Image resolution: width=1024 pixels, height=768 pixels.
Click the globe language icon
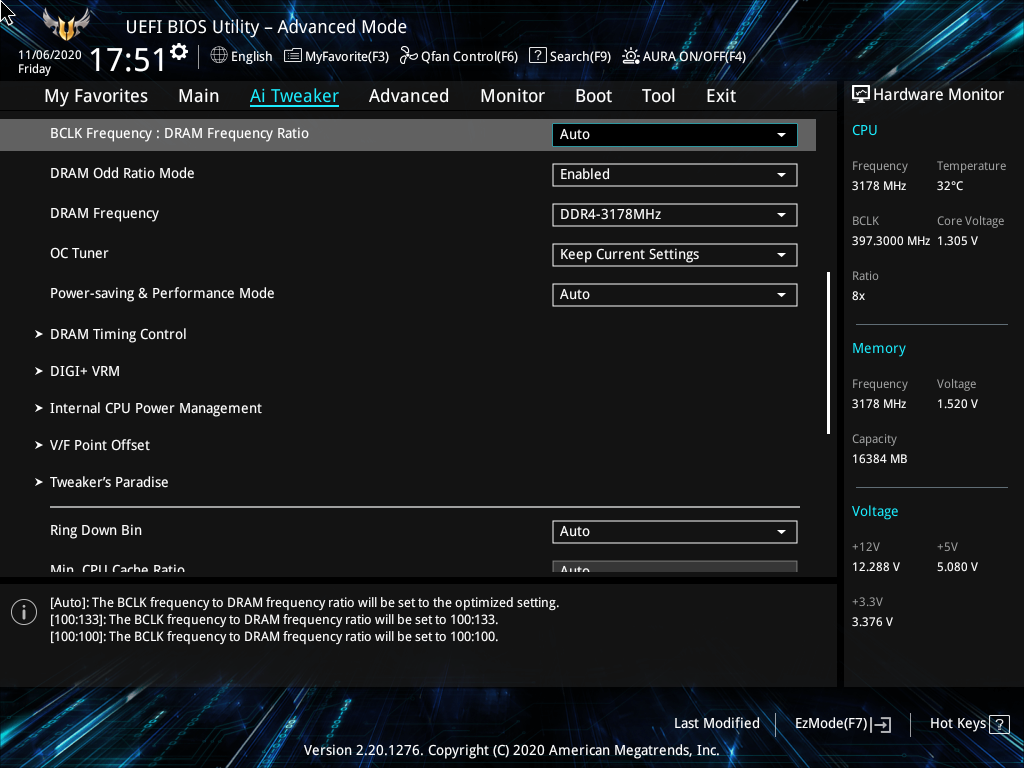(219, 56)
